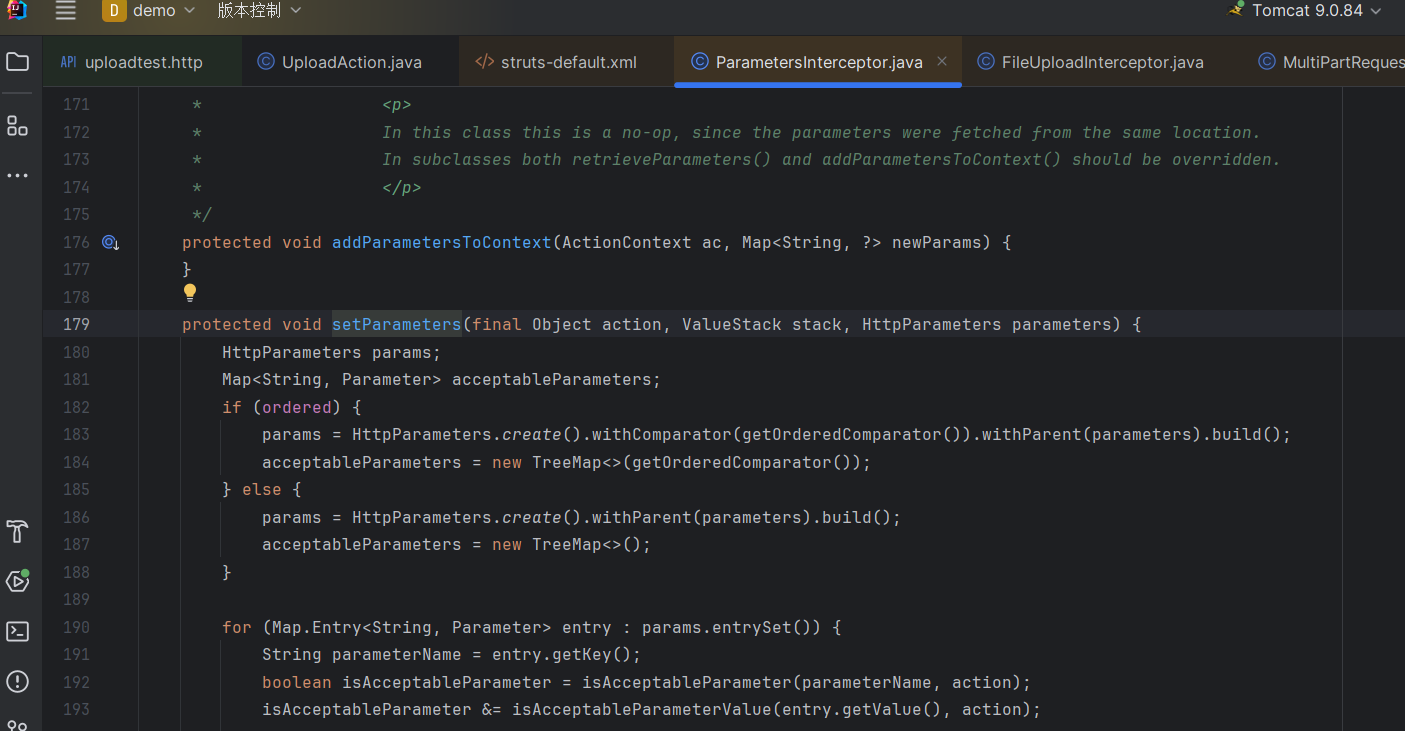
Task: Open the demo project dropdown
Action: (149, 11)
